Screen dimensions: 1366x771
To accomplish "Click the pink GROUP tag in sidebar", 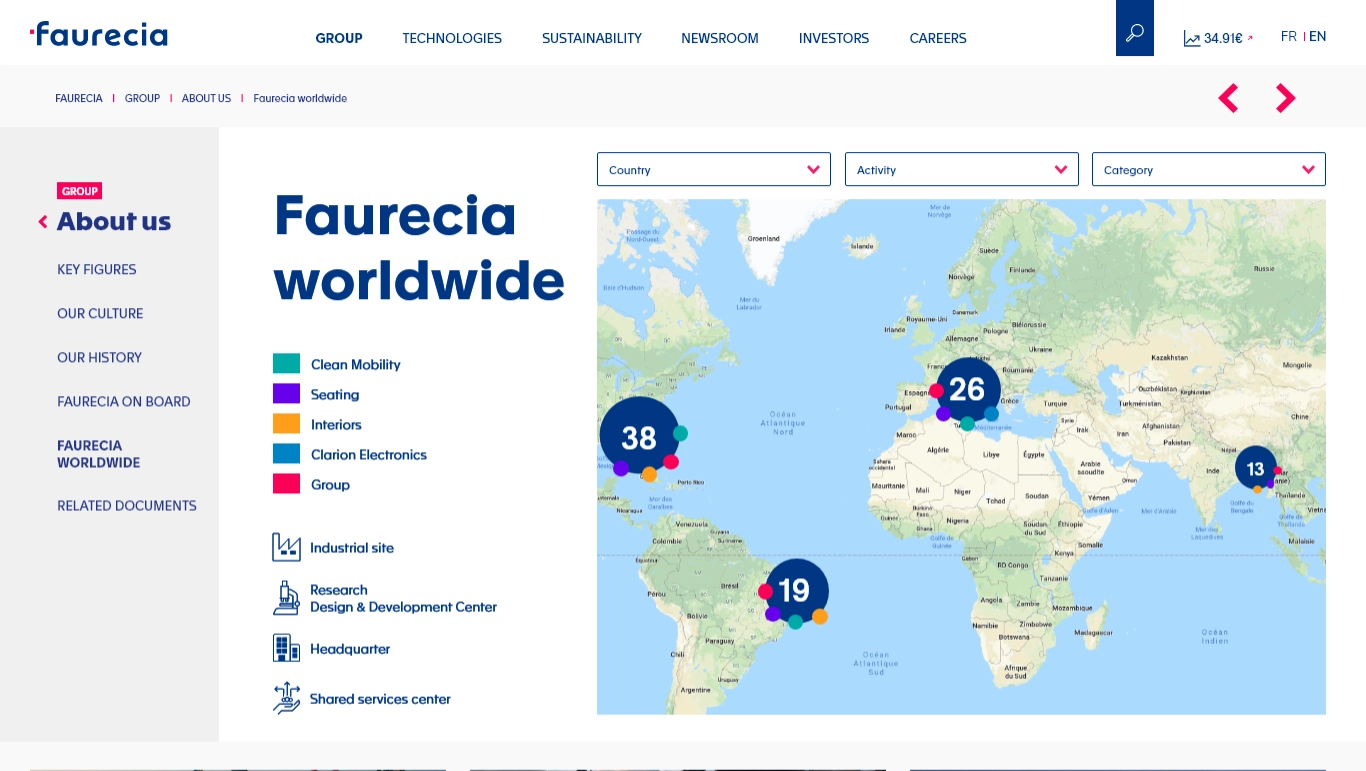I will tap(80, 191).
